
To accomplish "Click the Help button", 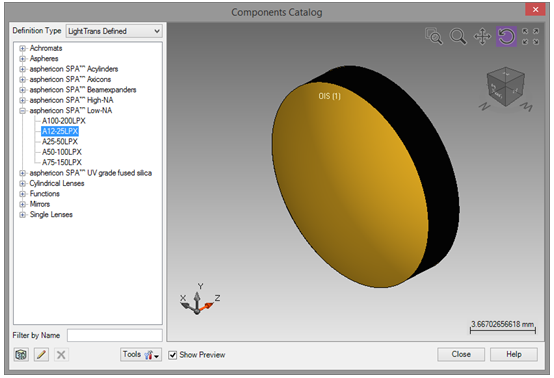I will (x=514, y=354).
